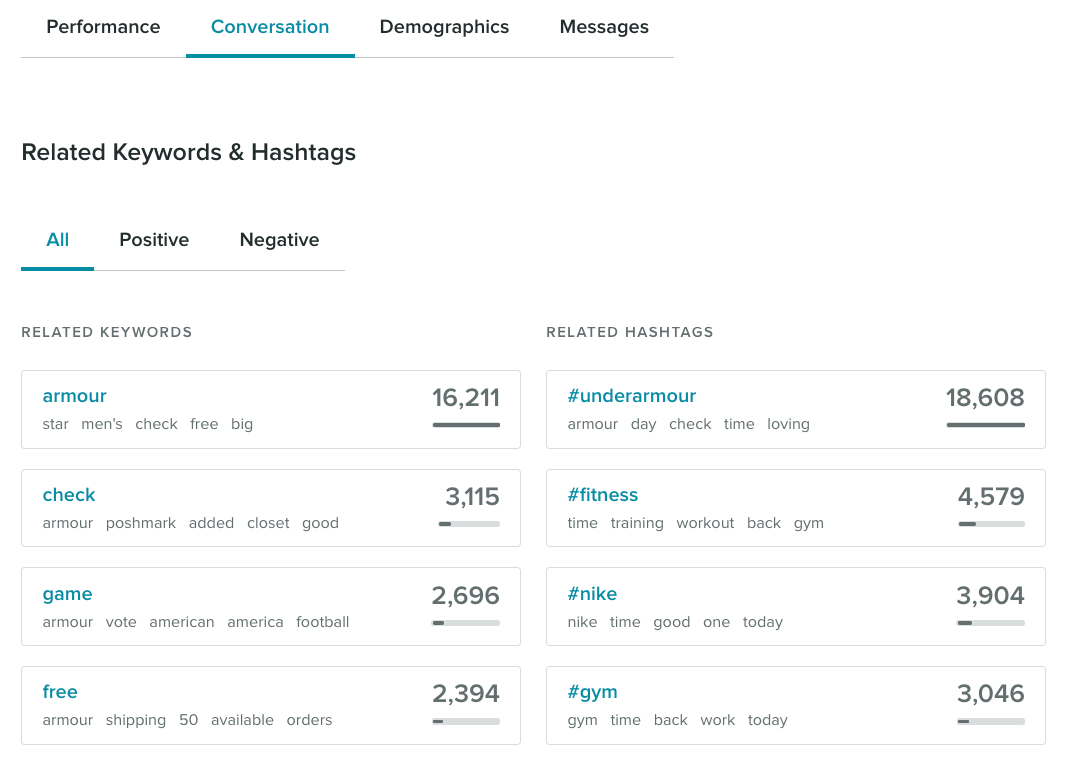Click the #underarmour volume bar
1068x758 pixels.
click(x=986, y=425)
